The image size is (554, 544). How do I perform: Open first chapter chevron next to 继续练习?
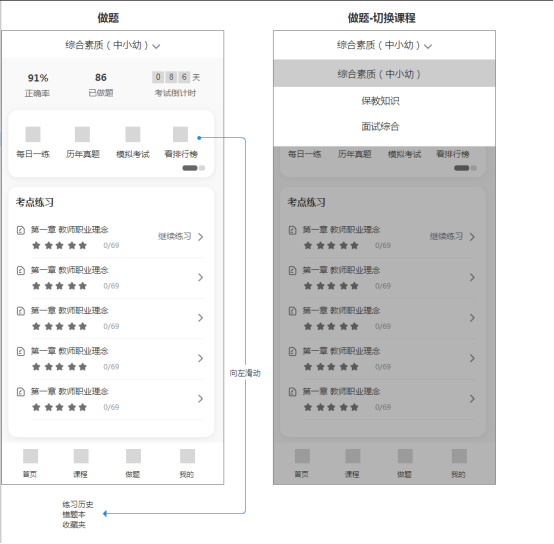[x=200, y=237]
